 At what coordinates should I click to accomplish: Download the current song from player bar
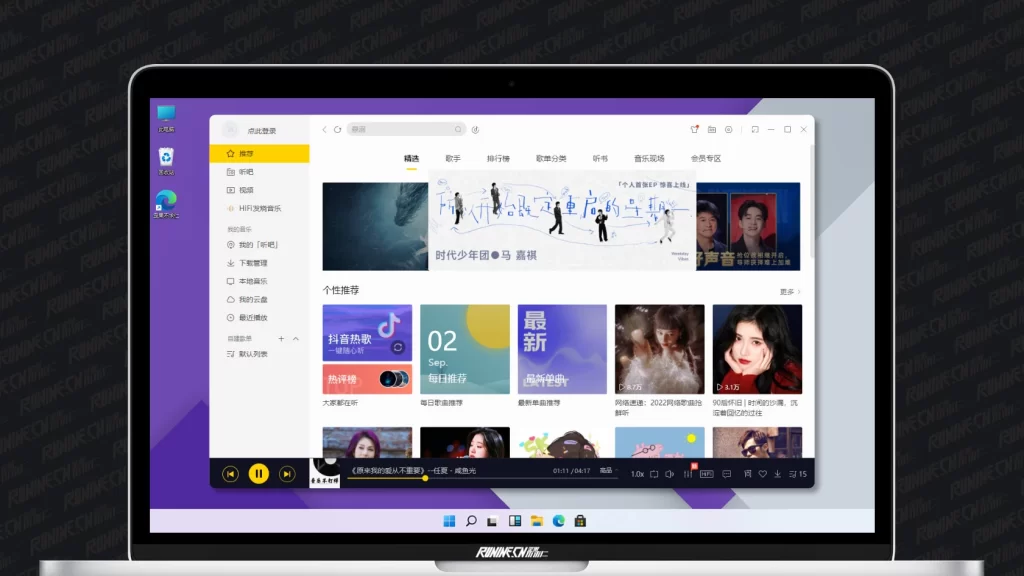pos(778,474)
